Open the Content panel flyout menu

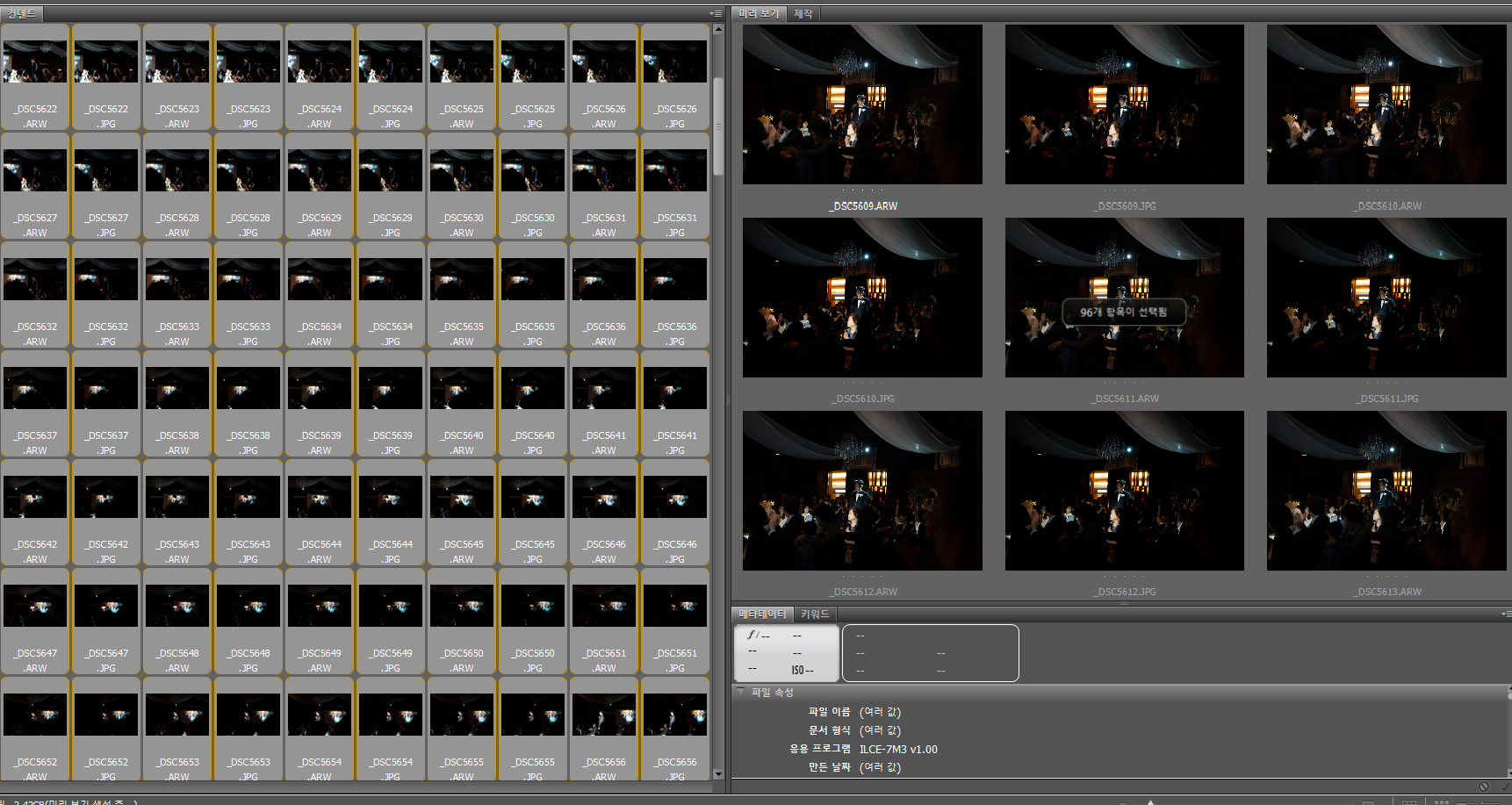pyautogui.click(x=716, y=13)
